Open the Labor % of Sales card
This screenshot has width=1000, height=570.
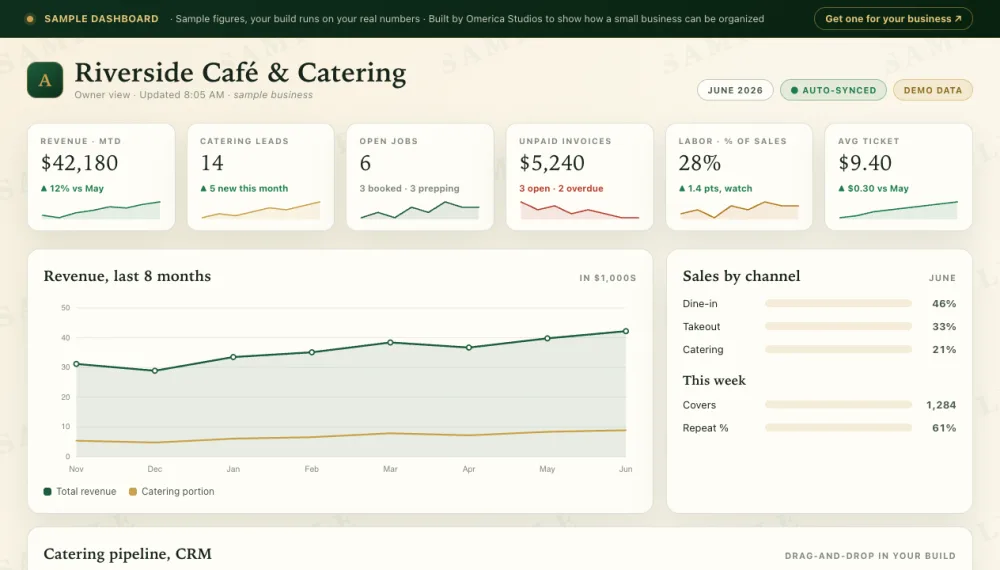tap(739, 177)
